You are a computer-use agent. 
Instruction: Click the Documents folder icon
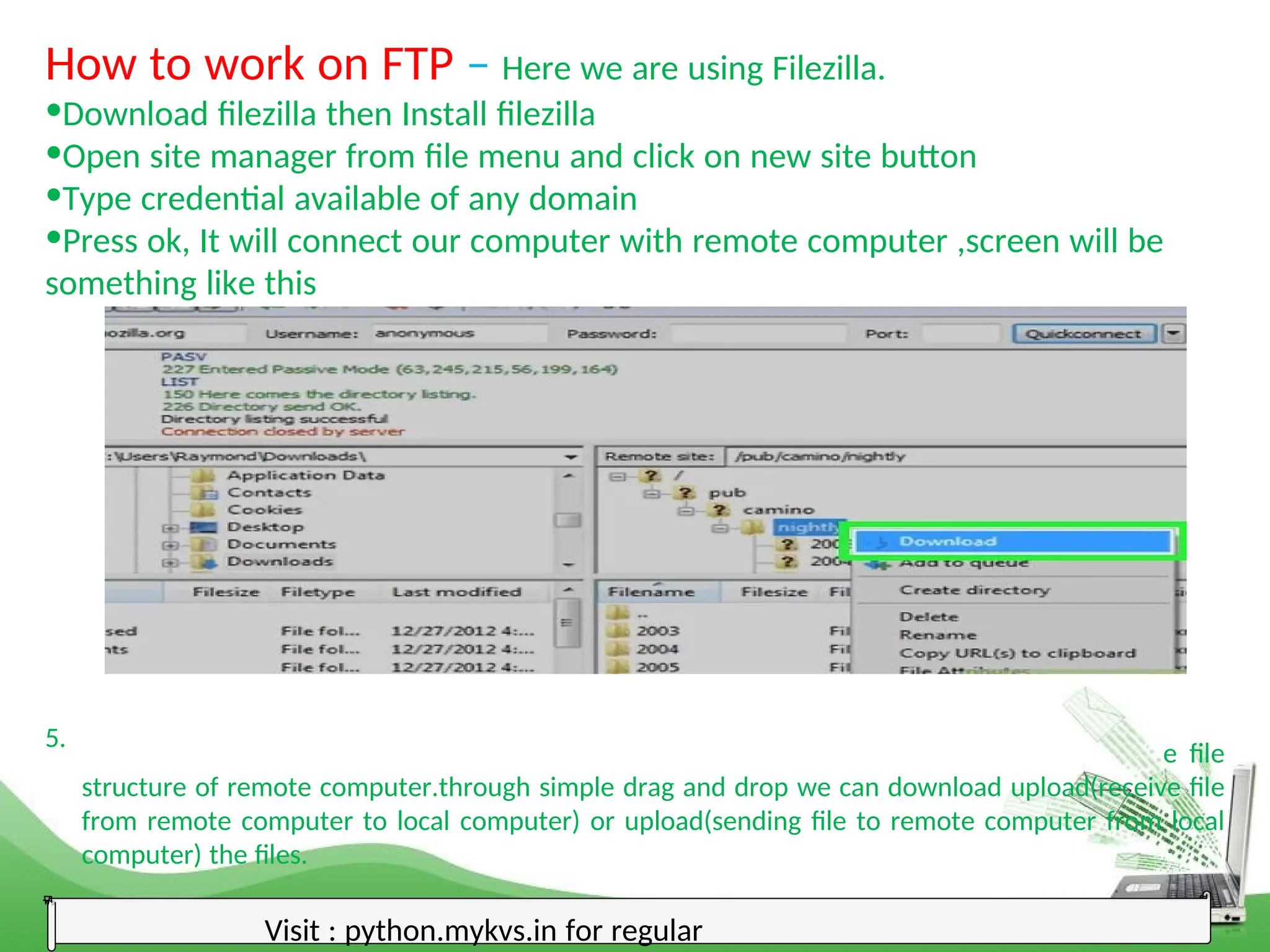point(203,545)
